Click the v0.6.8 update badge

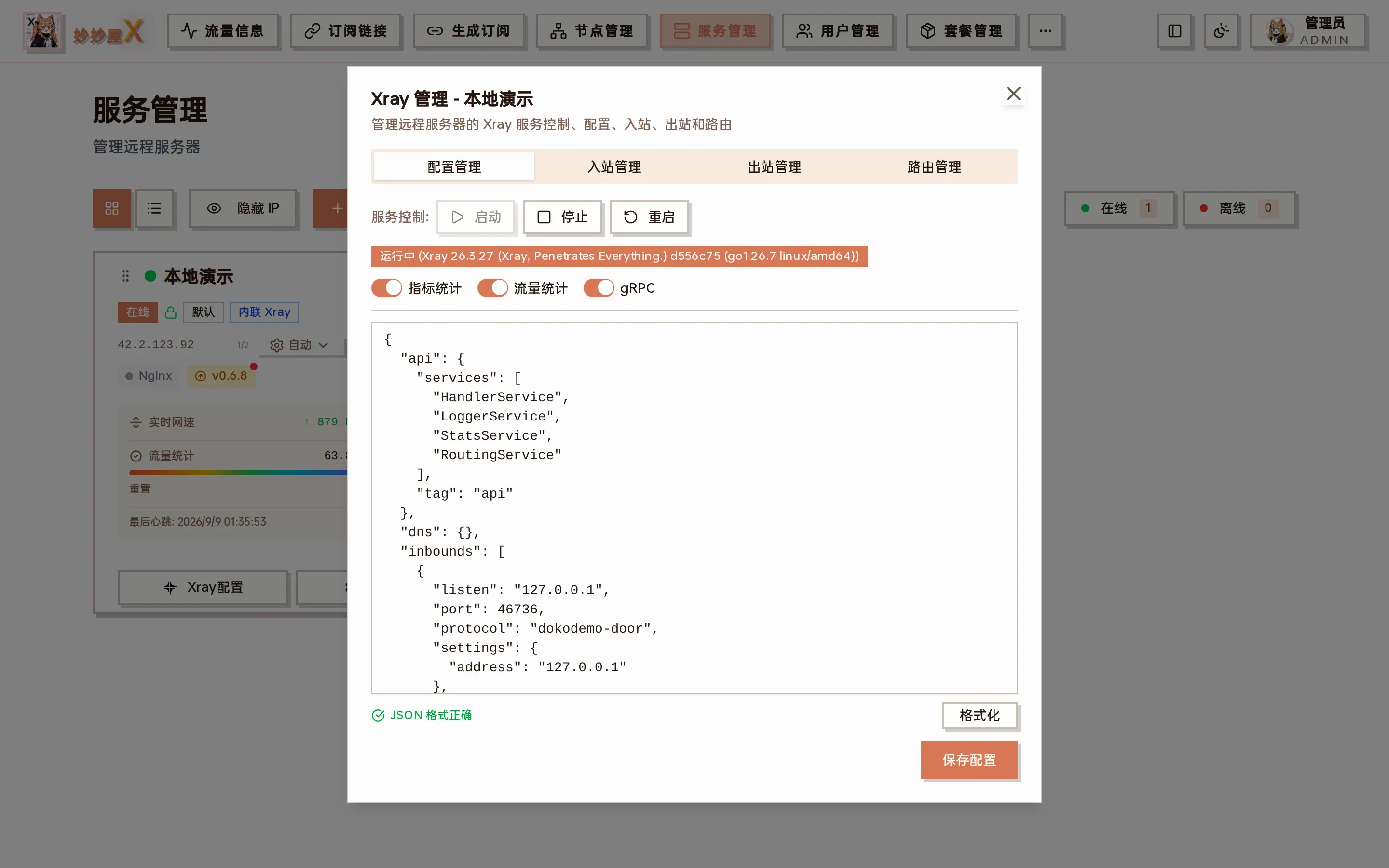221,376
